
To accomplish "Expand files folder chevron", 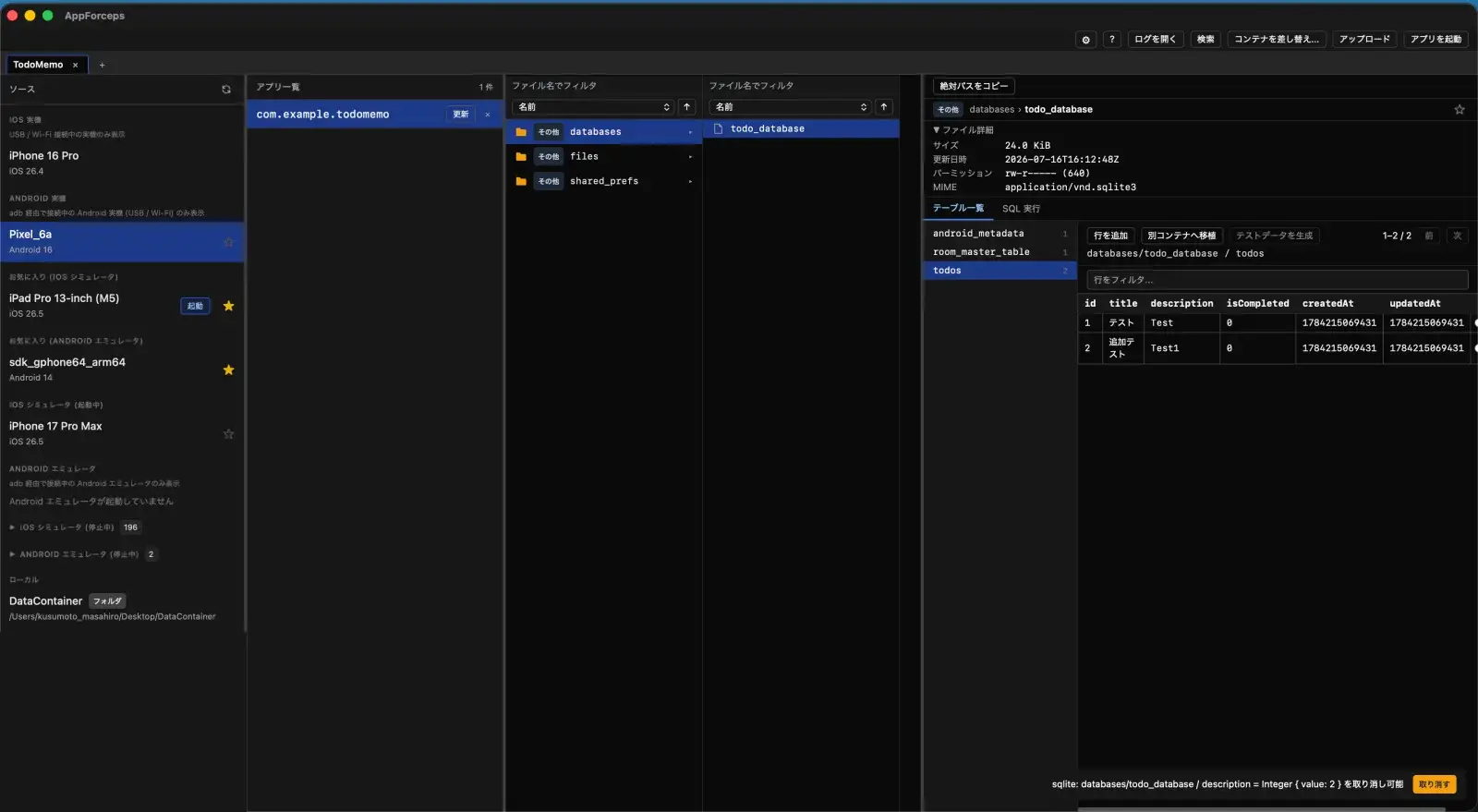I will [690, 157].
